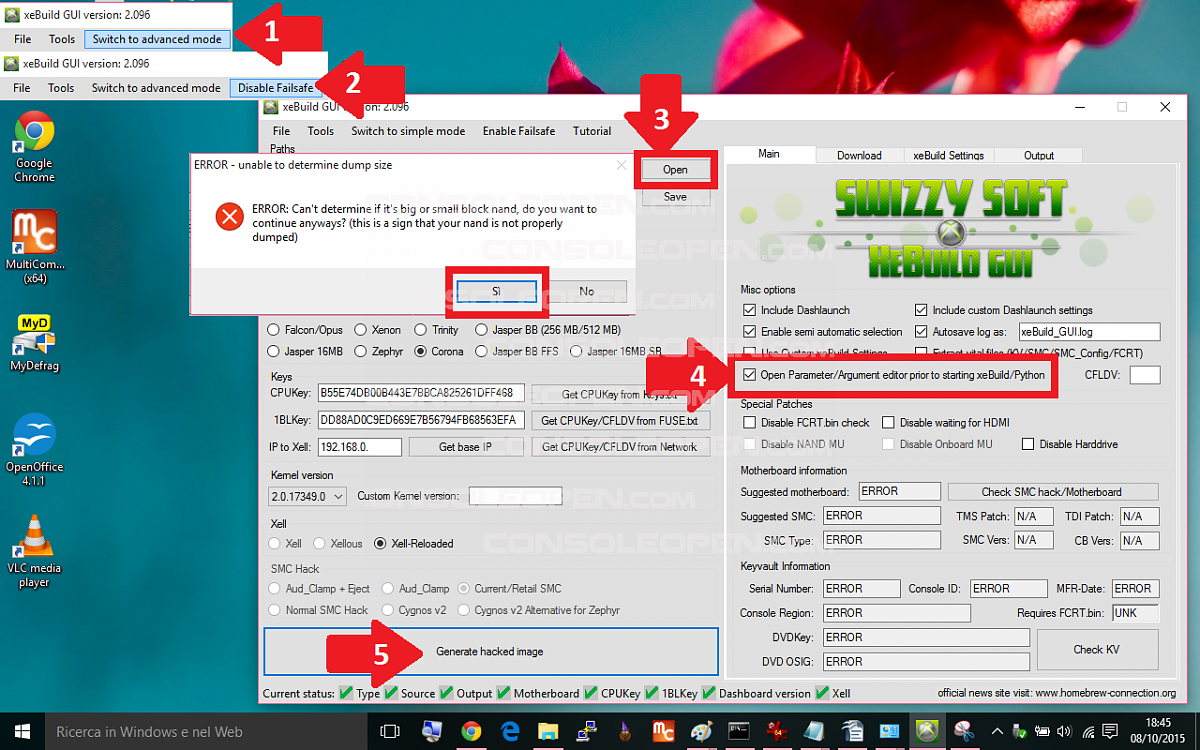This screenshot has width=1200, height=750.
Task: Open Snipping Tool scissors icon in taskbar
Action: click(x=966, y=731)
